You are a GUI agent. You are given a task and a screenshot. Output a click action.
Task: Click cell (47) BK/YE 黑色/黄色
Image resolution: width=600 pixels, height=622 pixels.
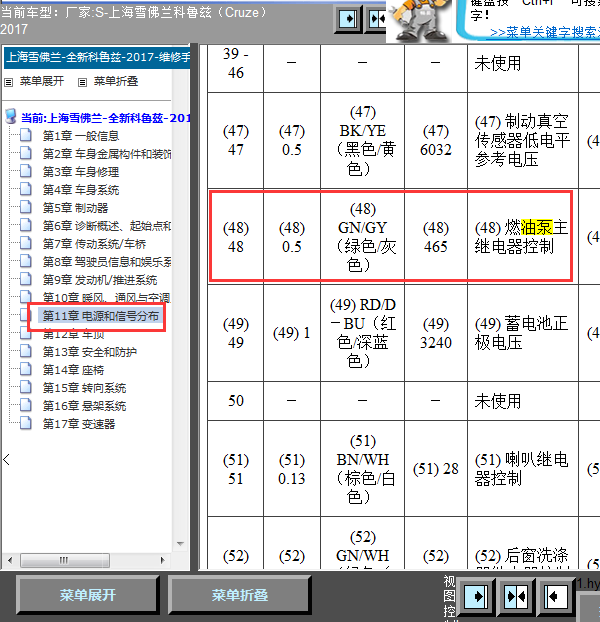coord(362,141)
